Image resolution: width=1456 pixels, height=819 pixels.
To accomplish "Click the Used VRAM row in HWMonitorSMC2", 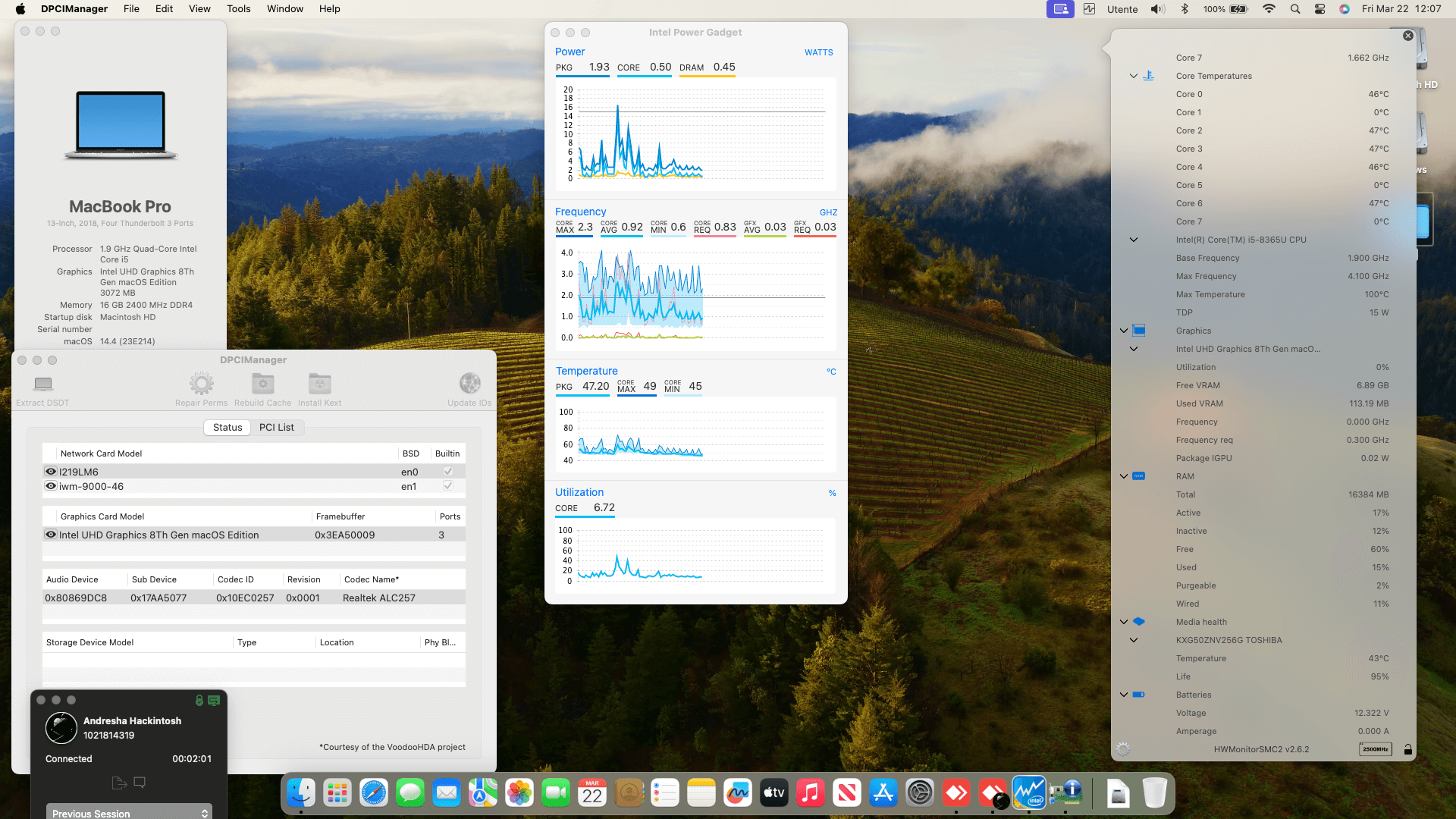I will click(1282, 403).
